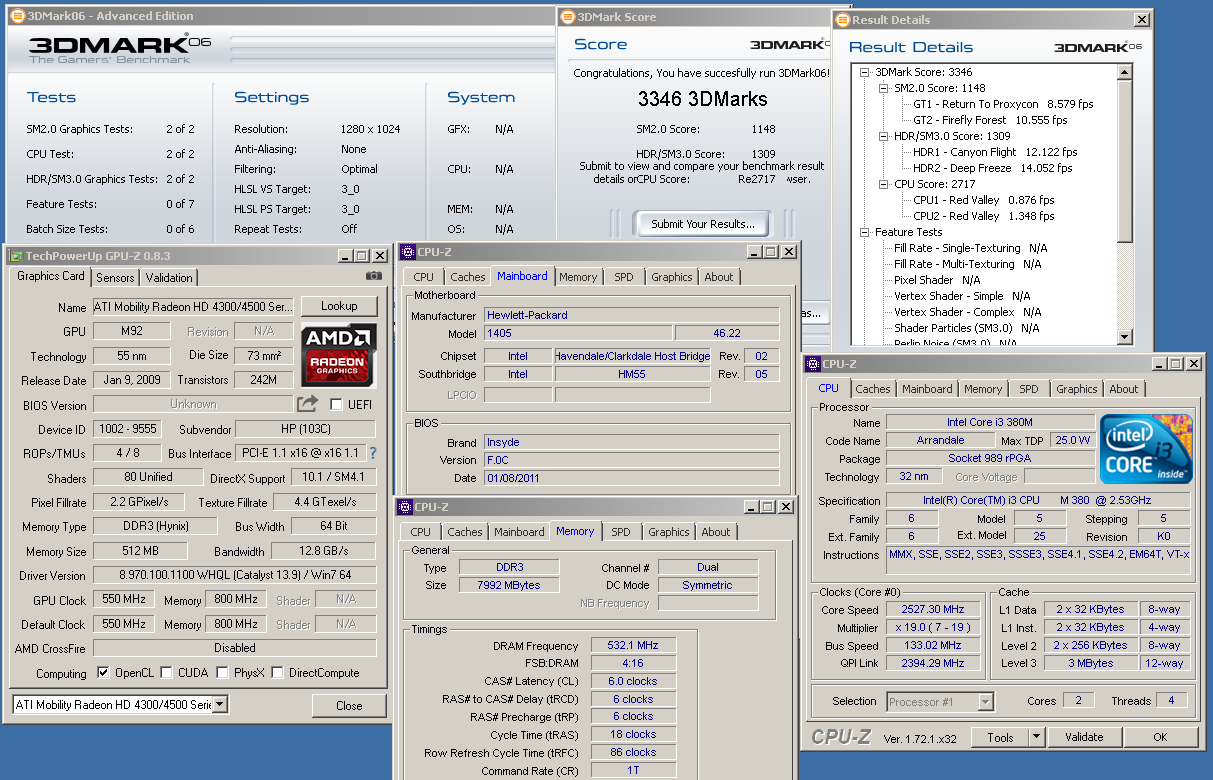Image resolution: width=1213 pixels, height=780 pixels.
Task: Switch to the Validation tab in GPU-Z
Action: 168,278
